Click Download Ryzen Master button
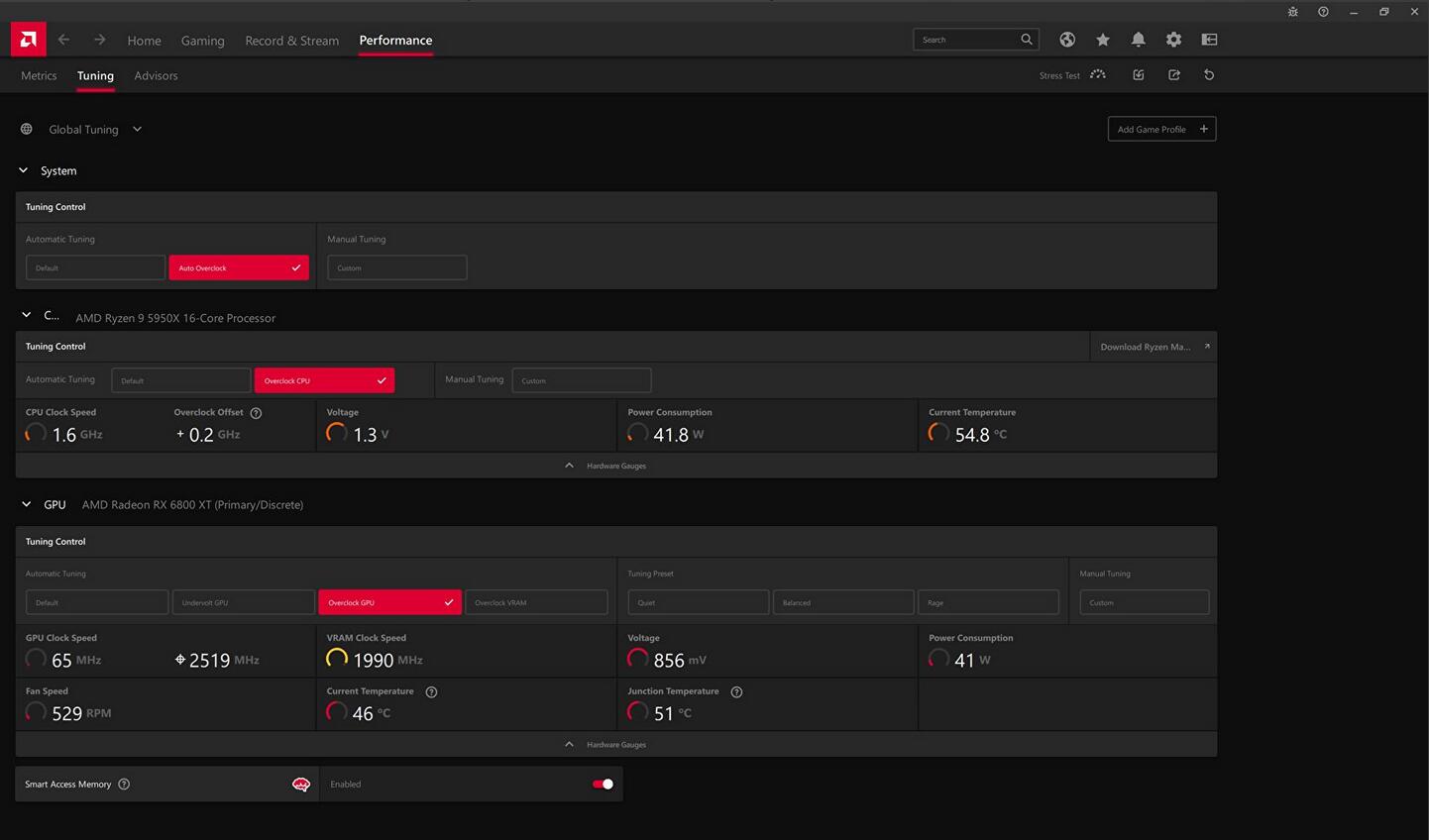Image resolution: width=1429 pixels, height=840 pixels. pos(1153,347)
